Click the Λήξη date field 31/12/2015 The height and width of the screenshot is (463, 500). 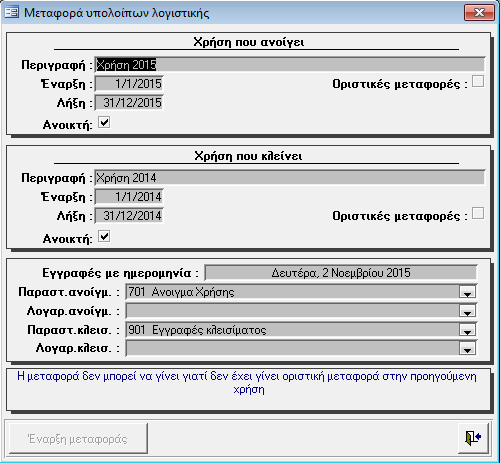(129, 102)
